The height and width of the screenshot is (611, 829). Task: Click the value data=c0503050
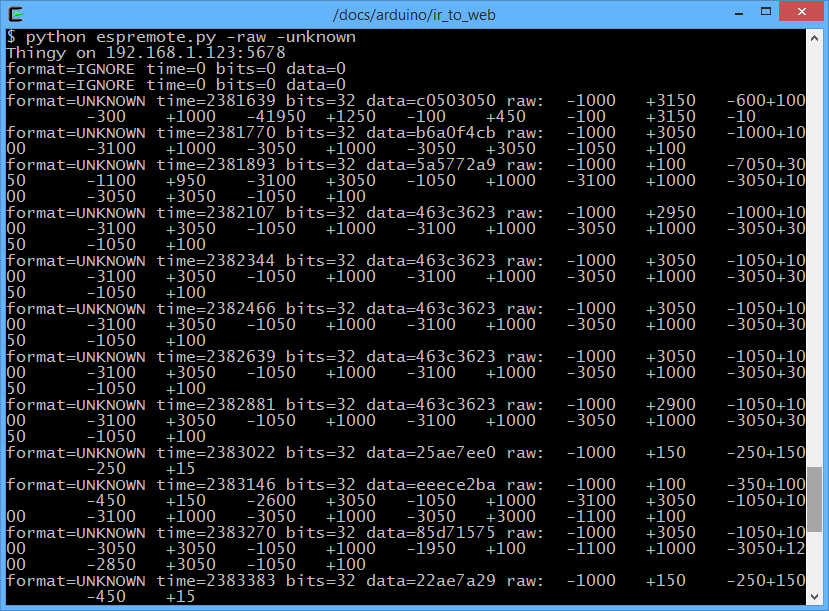pyautogui.click(x=431, y=100)
